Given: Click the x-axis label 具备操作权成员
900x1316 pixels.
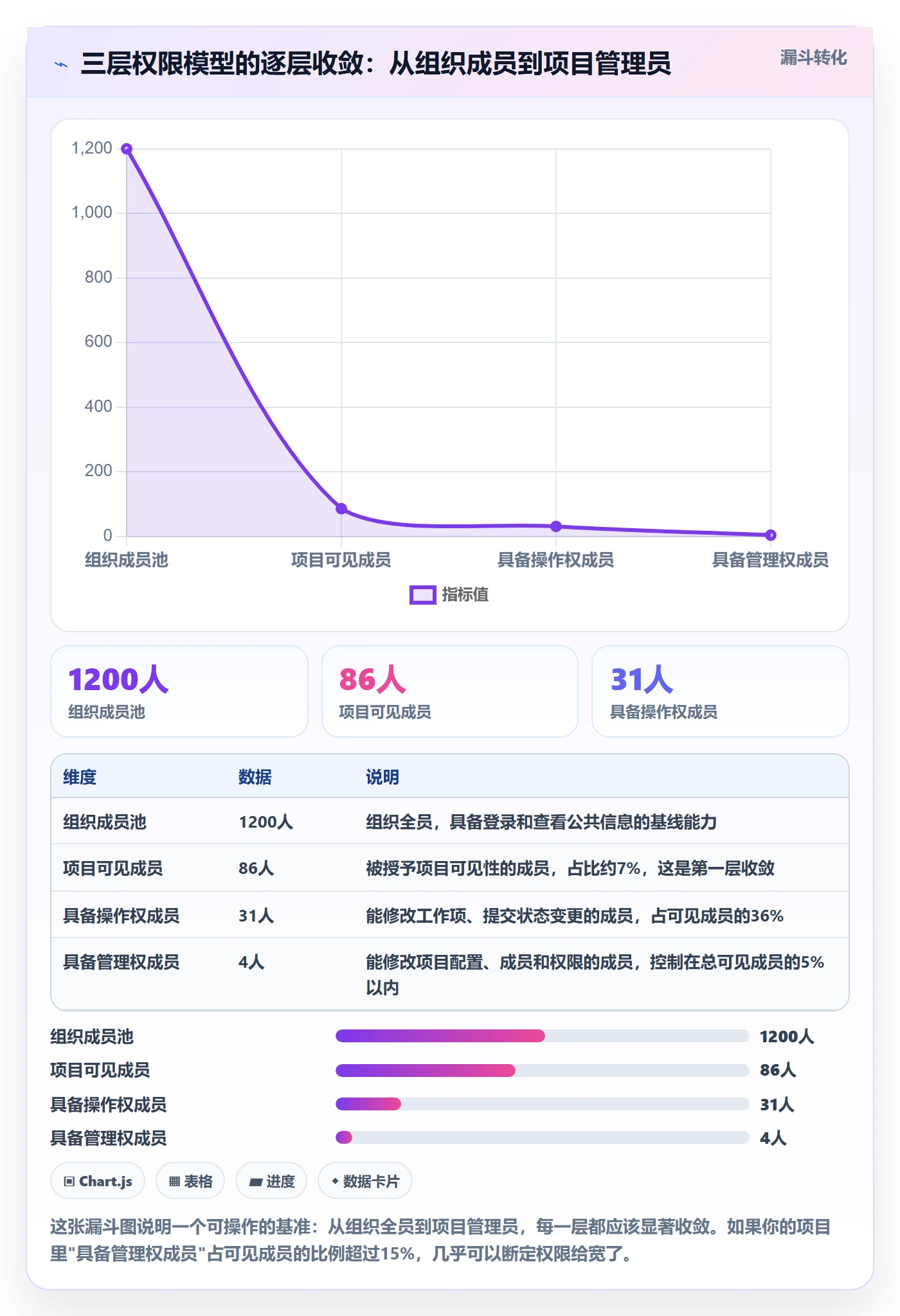Looking at the screenshot, I should pyautogui.click(x=556, y=560).
